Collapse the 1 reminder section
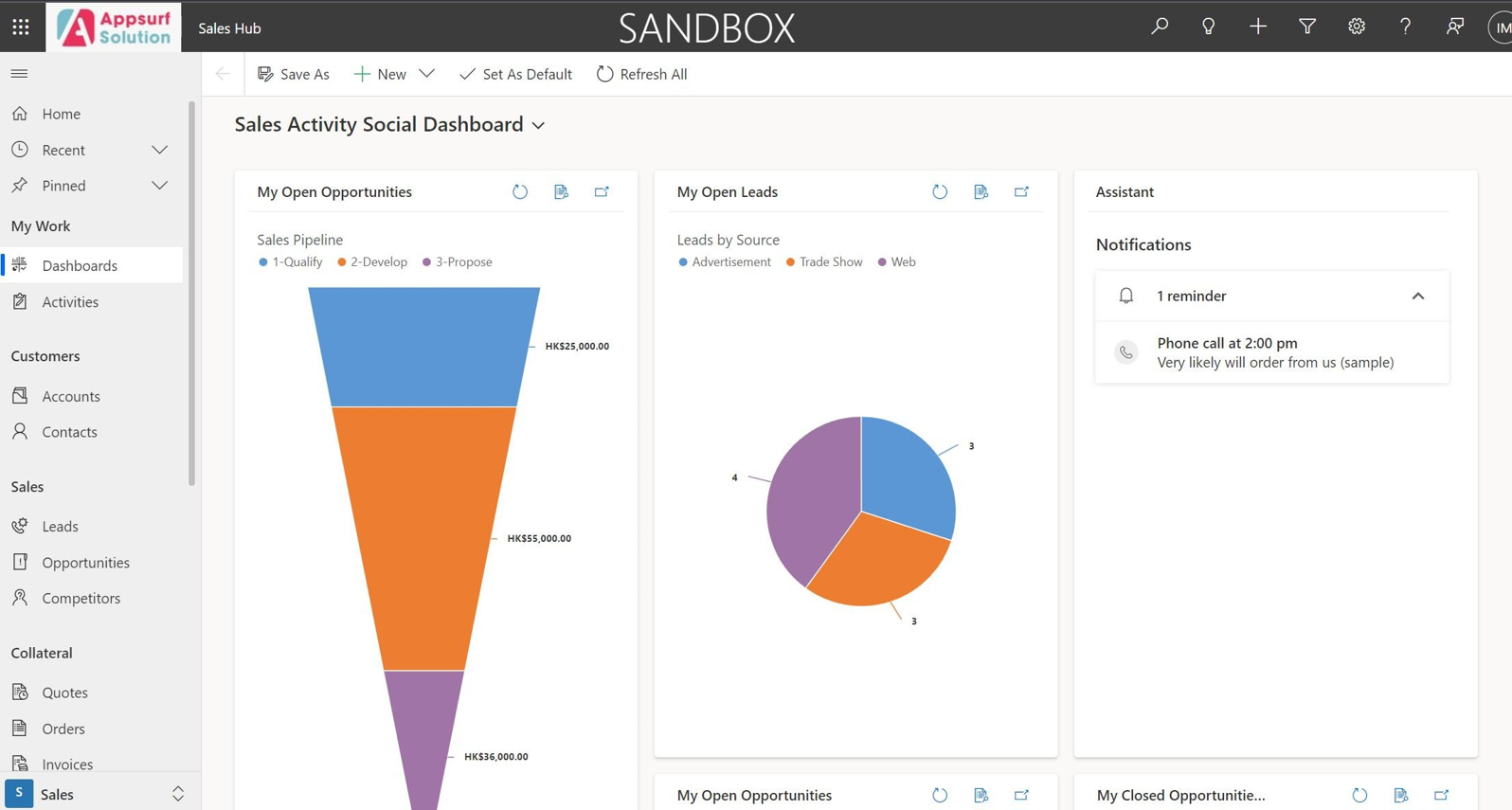The height and width of the screenshot is (810, 1512). [x=1417, y=296]
